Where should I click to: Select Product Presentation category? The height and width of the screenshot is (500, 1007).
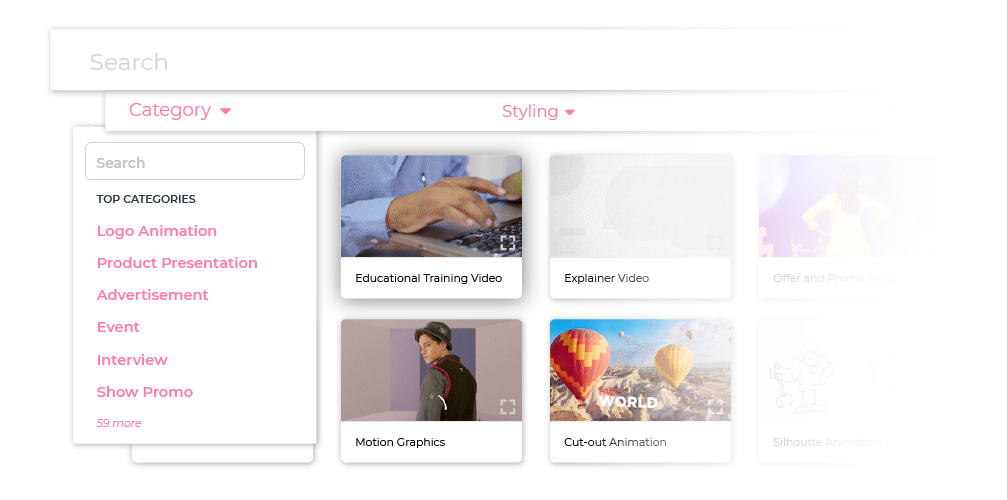[x=177, y=263]
